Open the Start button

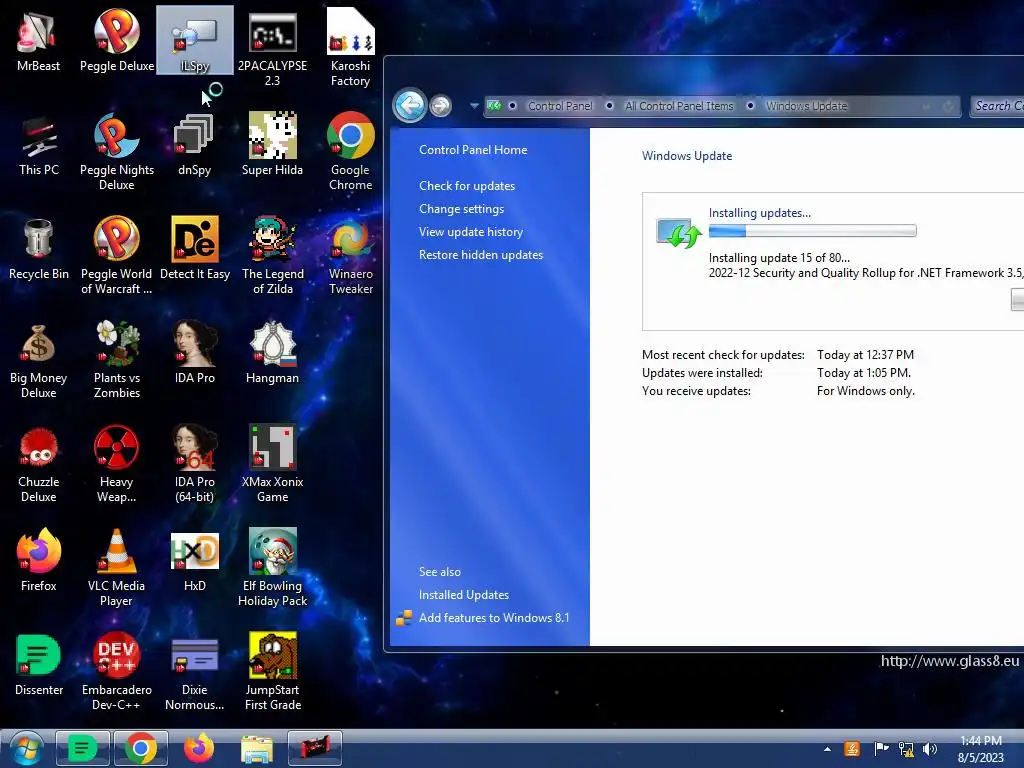click(25, 749)
